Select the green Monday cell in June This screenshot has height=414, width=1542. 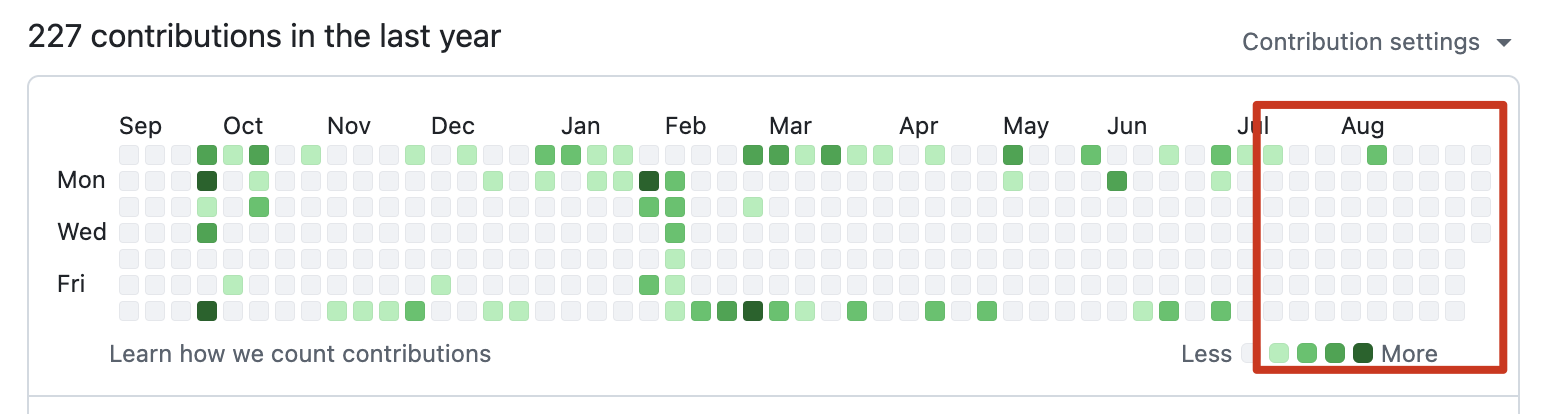[1117, 181]
